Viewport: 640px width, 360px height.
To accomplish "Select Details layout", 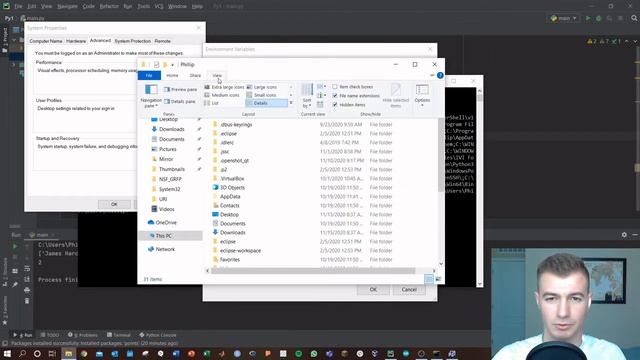I will 267,103.
